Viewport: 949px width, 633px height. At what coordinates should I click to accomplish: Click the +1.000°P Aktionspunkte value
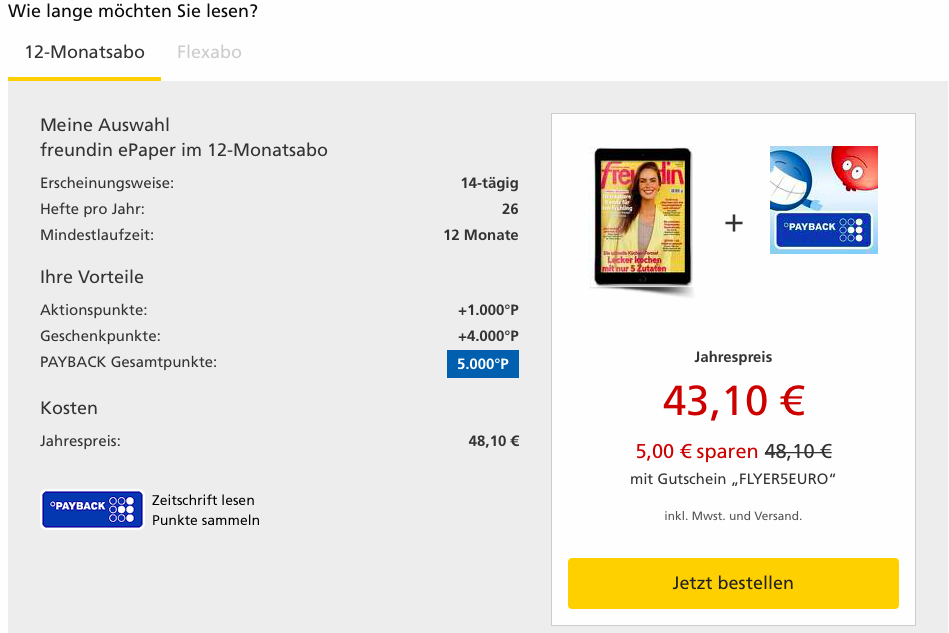coord(488,310)
